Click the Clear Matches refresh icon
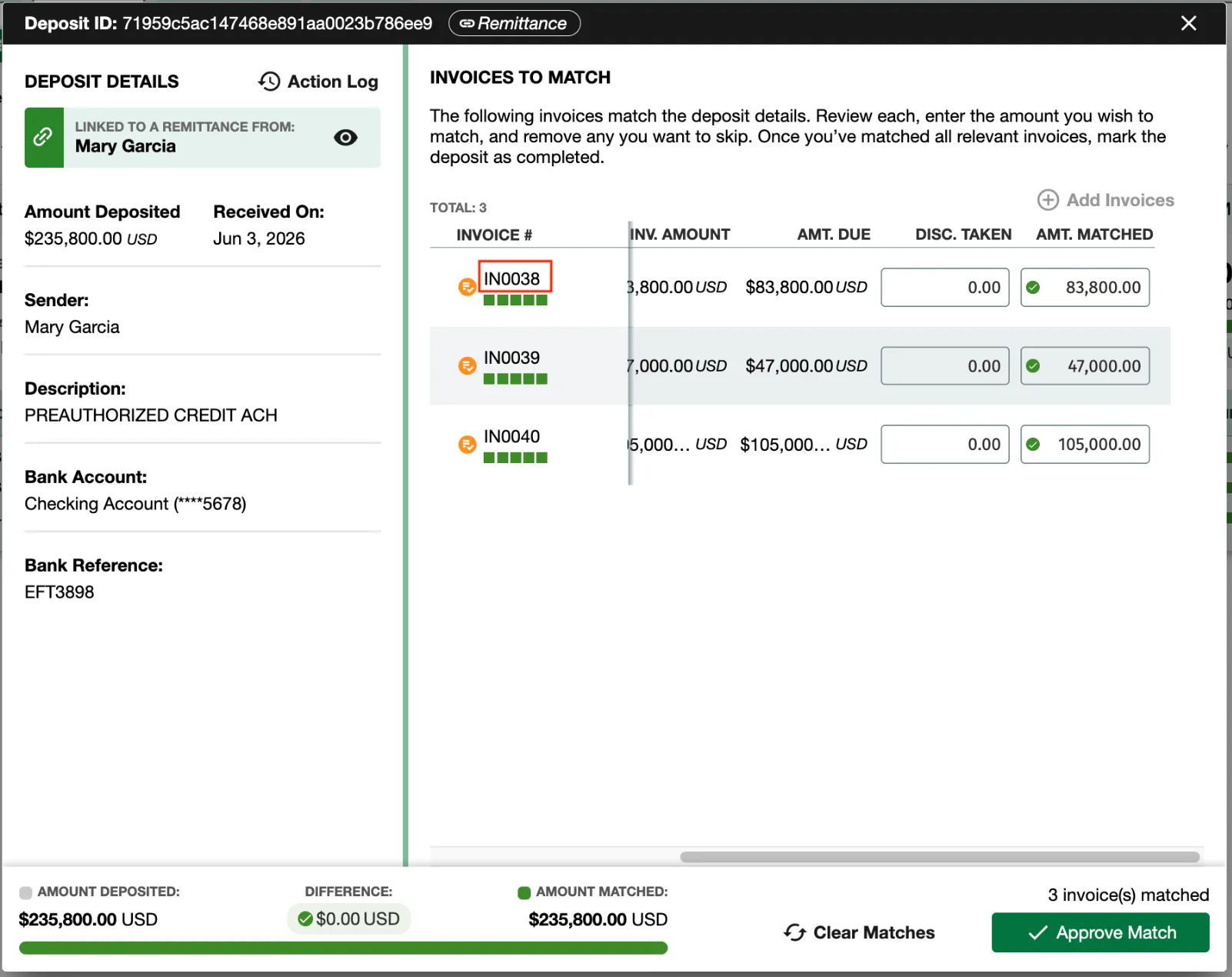 794,932
